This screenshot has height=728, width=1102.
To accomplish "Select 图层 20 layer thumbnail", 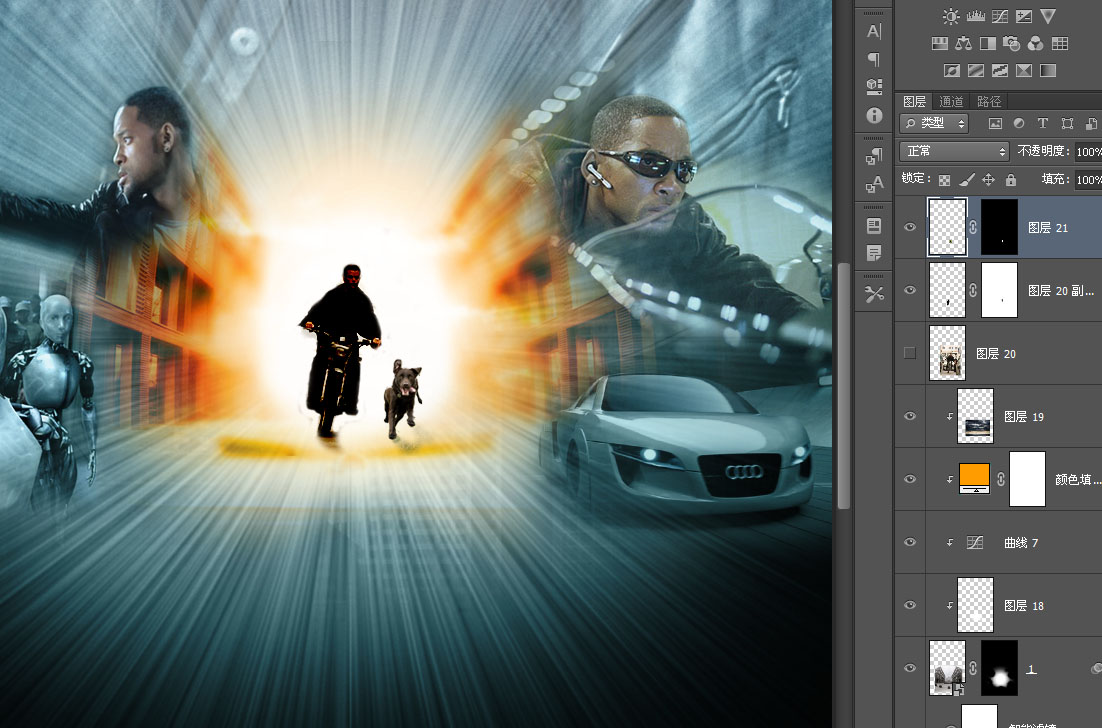I will coord(947,353).
